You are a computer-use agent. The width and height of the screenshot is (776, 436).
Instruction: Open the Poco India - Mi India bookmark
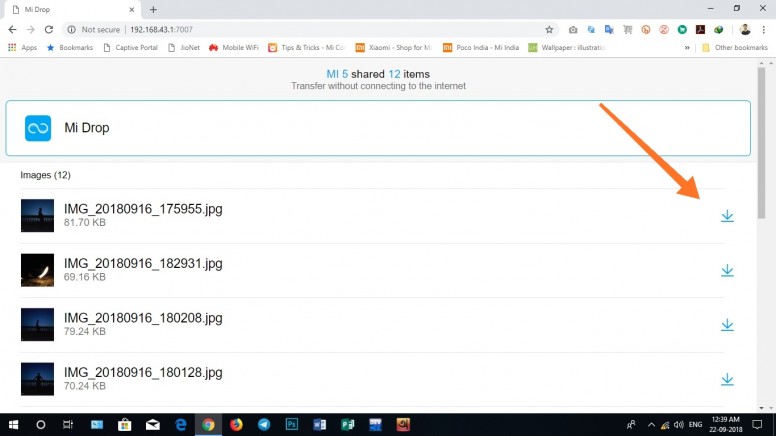point(482,48)
